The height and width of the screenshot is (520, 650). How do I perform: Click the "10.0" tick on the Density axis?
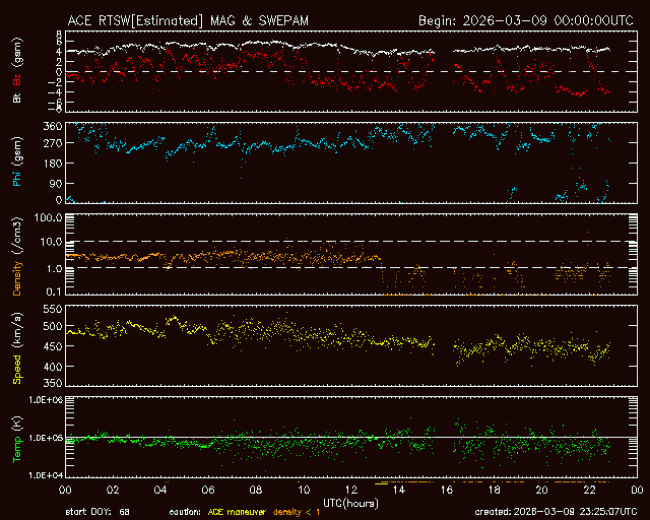[51, 242]
